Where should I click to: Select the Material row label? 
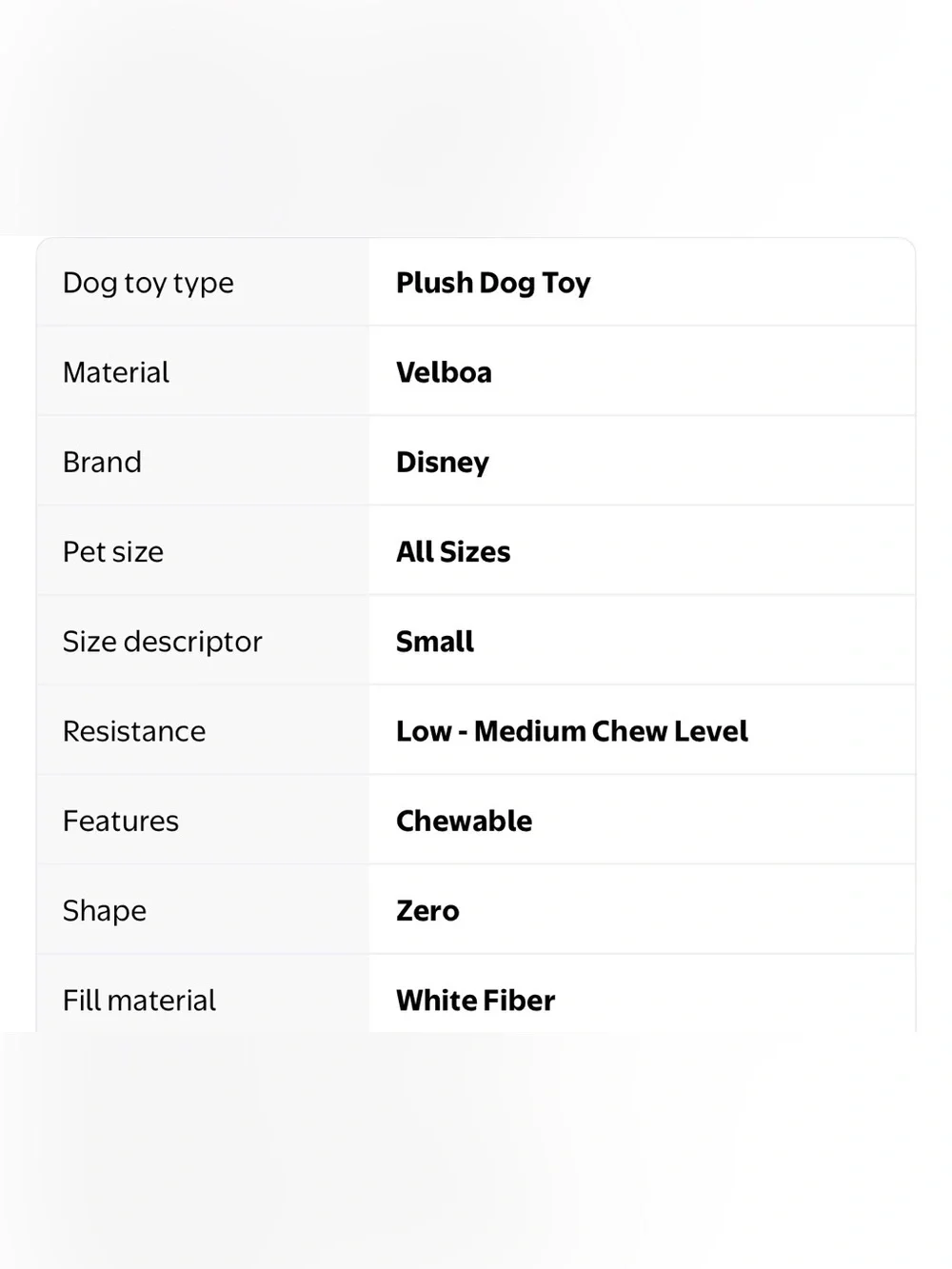tap(116, 372)
